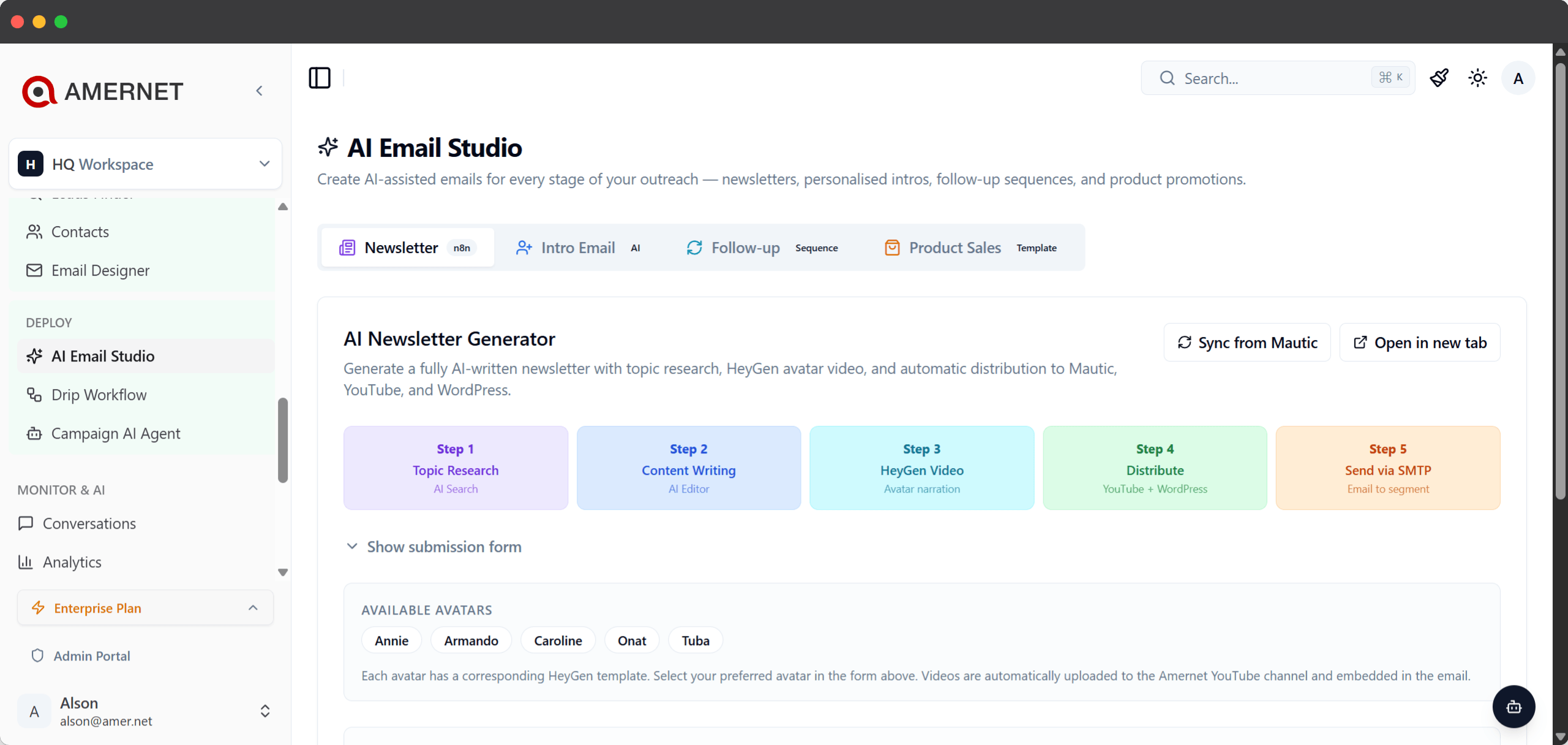Click the external link icon in Open in new tab
1568x745 pixels.
pos(1360,342)
